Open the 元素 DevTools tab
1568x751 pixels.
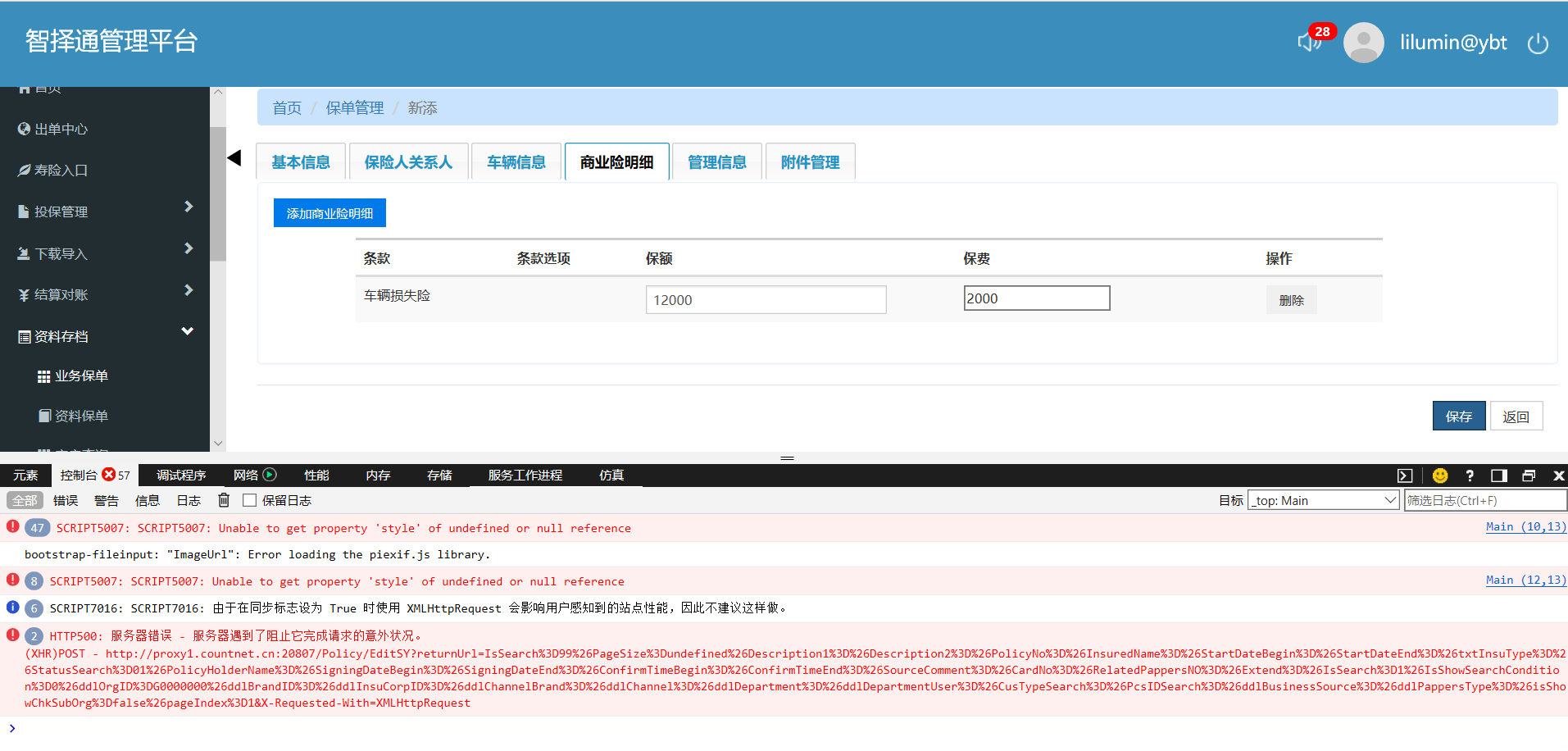tap(25, 475)
